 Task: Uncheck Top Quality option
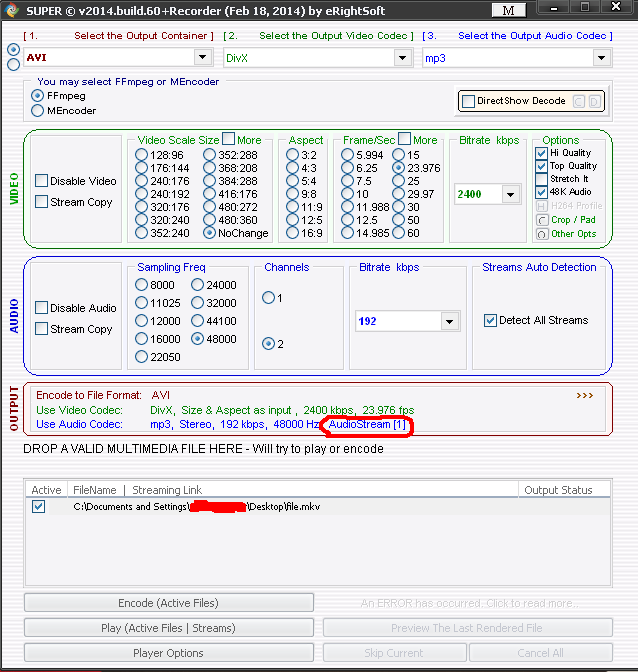(x=542, y=166)
